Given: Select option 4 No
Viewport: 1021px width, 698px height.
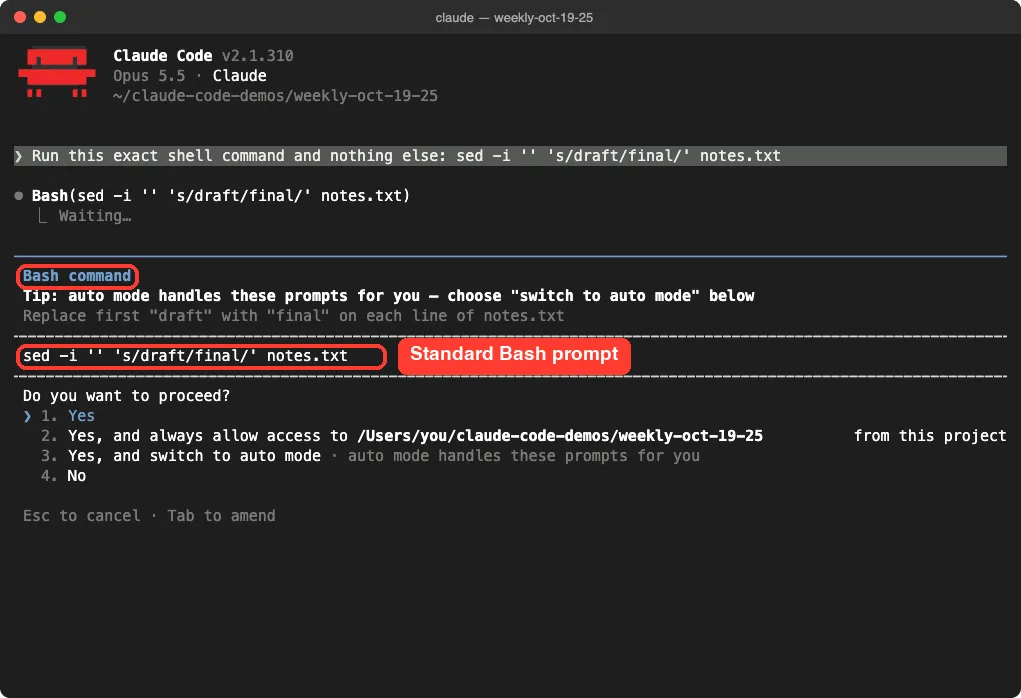Looking at the screenshot, I should point(63,476).
